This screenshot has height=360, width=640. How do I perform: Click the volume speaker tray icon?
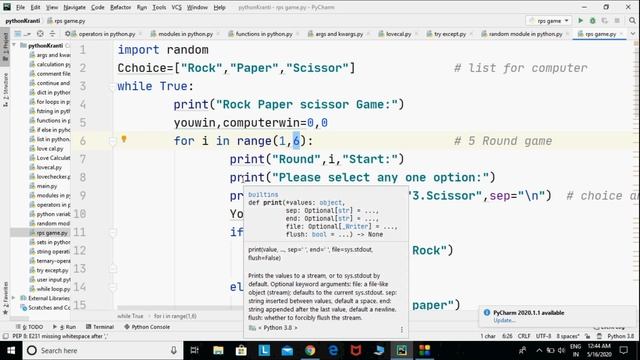pyautogui.click(x=562, y=350)
